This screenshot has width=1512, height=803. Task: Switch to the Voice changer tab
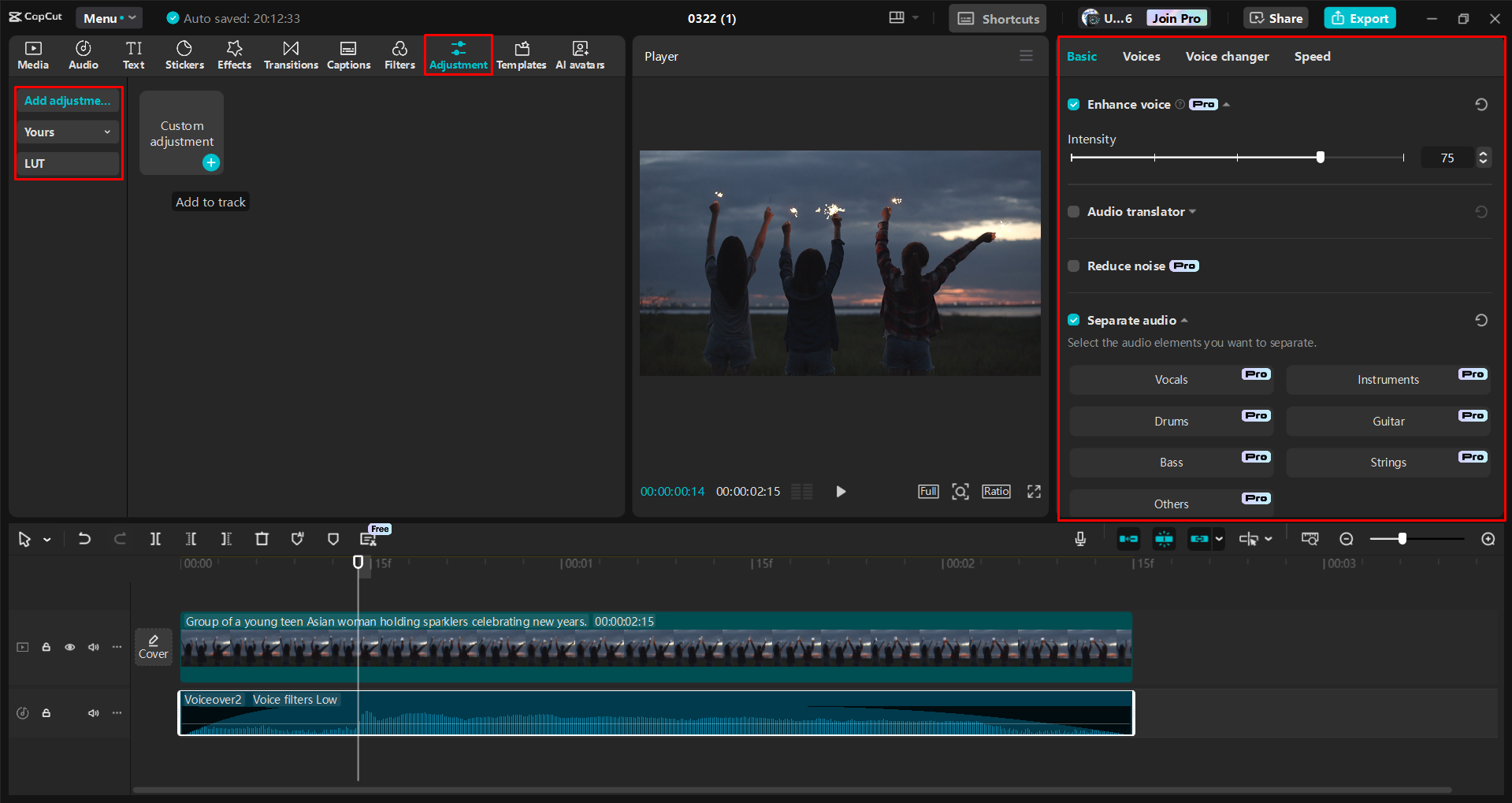[1227, 57]
